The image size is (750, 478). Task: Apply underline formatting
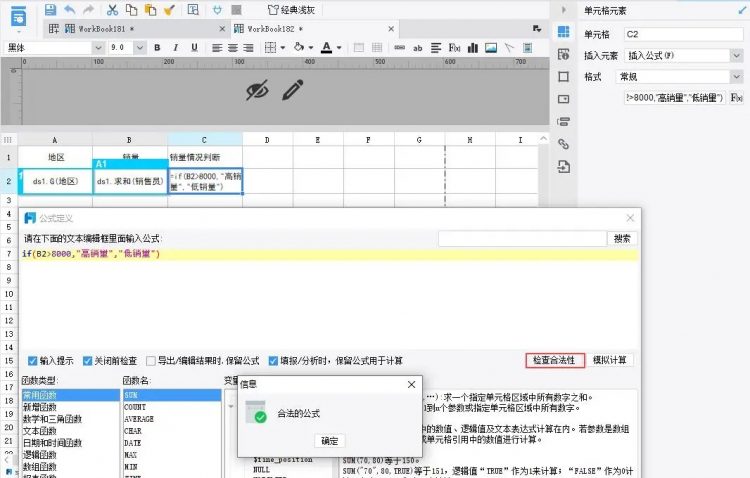tap(194, 47)
